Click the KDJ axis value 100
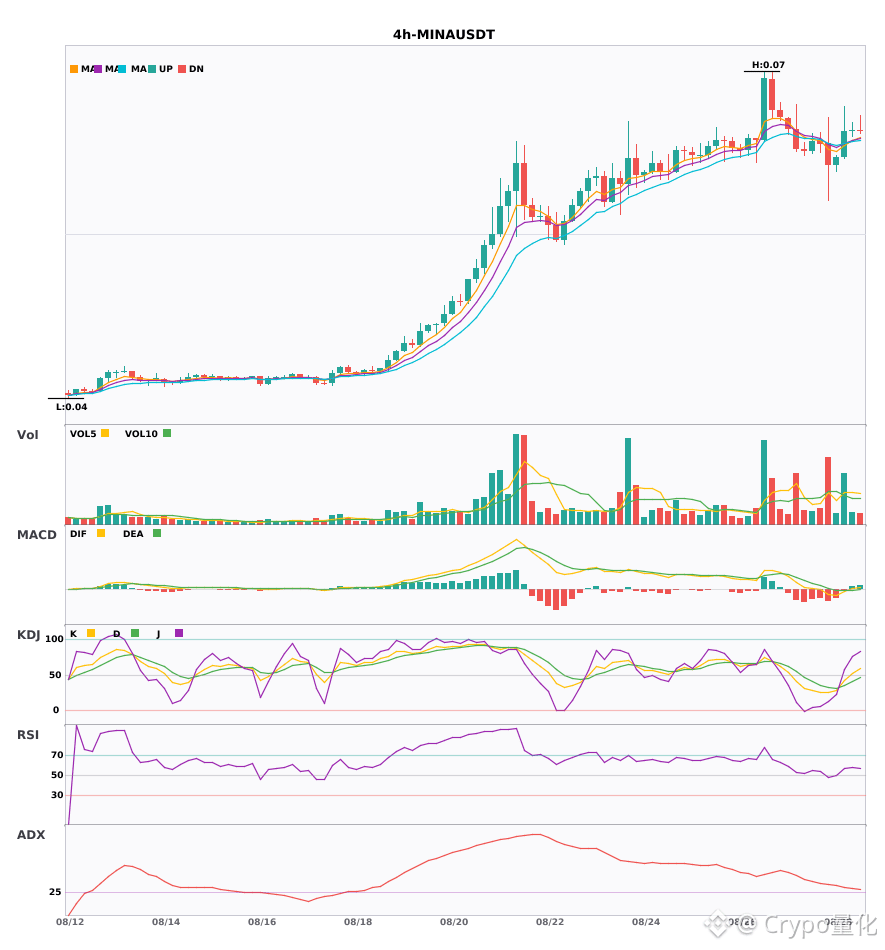Screen dimensions: 885x950 tap(55, 639)
